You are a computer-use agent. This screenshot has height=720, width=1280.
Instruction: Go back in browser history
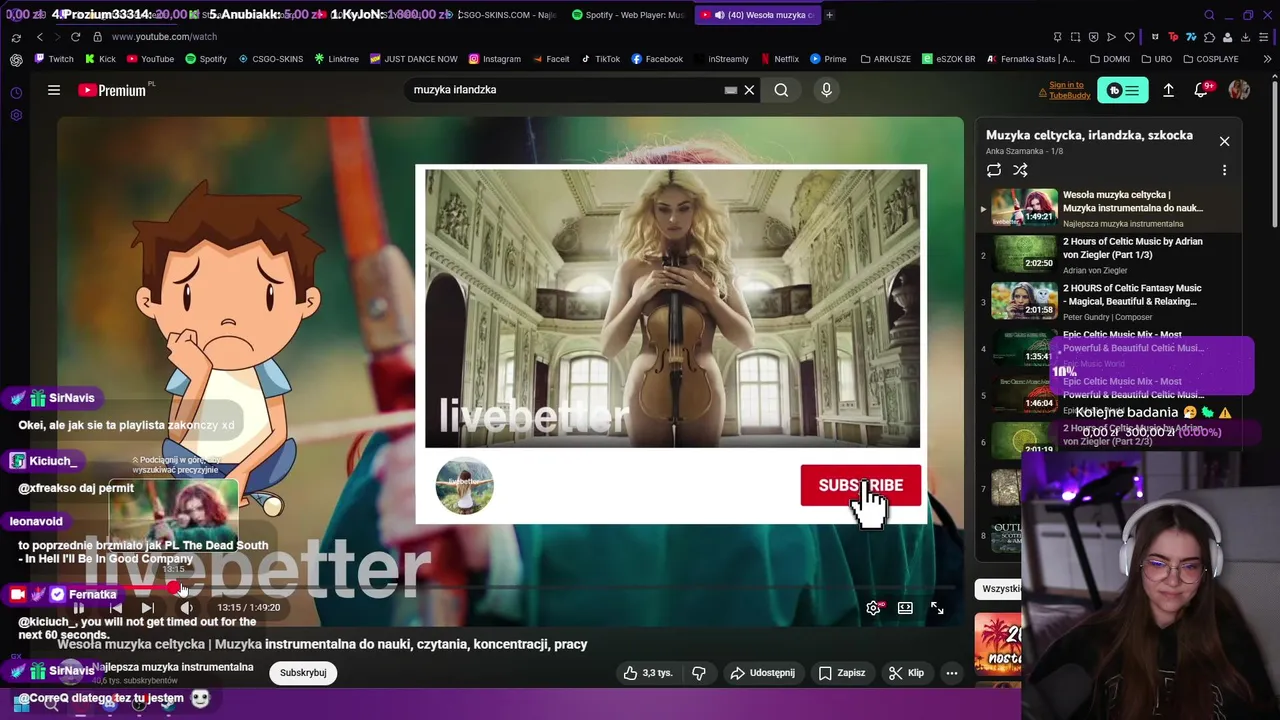tap(40, 37)
